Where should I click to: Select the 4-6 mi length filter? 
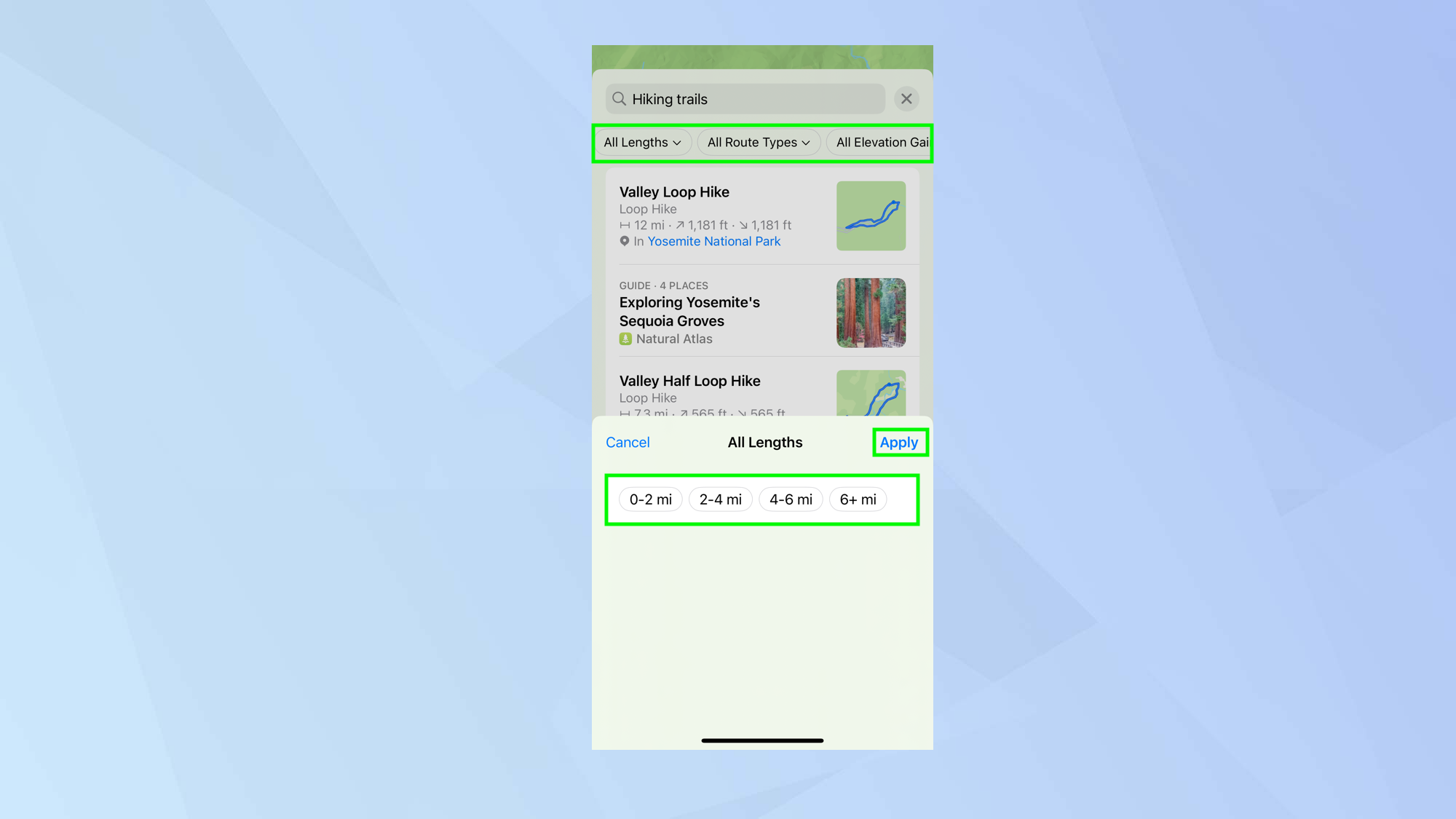[x=791, y=499]
